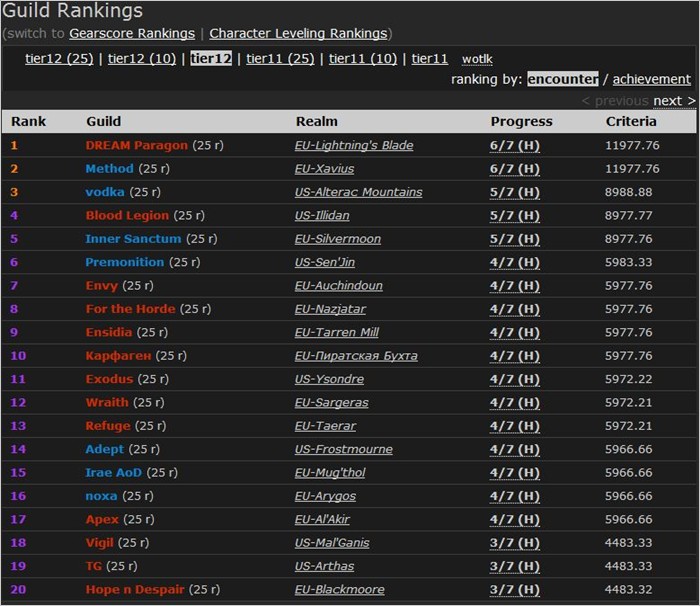Open the DREAM Paragon guild page
700x606 pixels.
click(136, 145)
